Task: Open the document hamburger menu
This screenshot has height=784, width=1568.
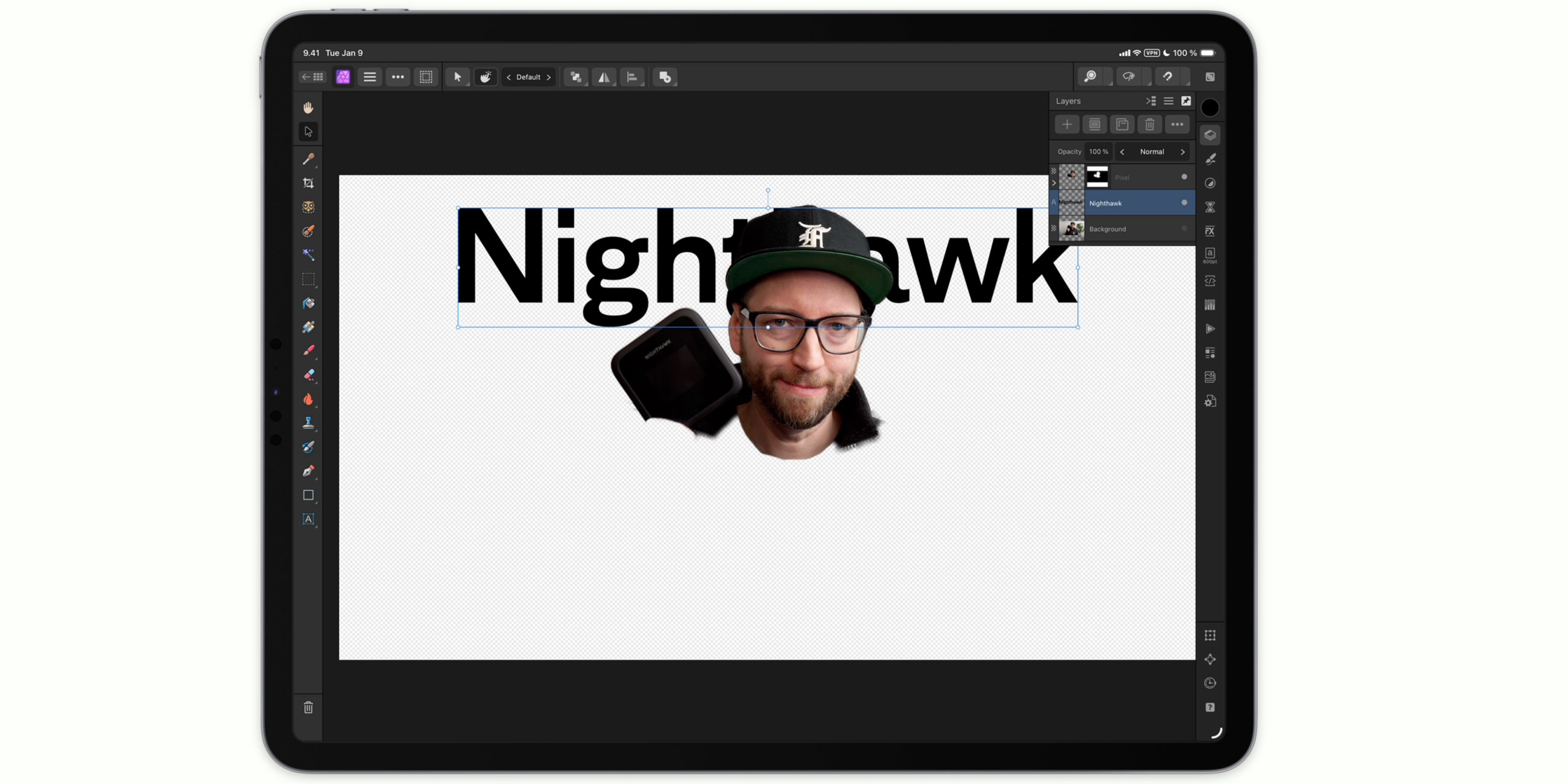Action: (369, 77)
